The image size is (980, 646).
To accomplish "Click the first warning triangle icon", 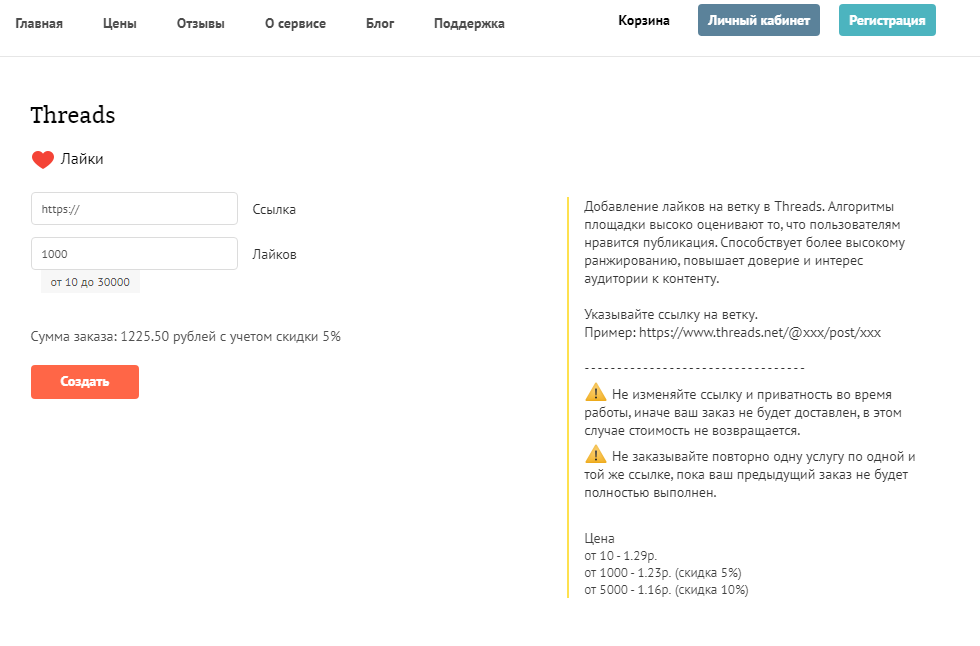I will click(x=596, y=392).
